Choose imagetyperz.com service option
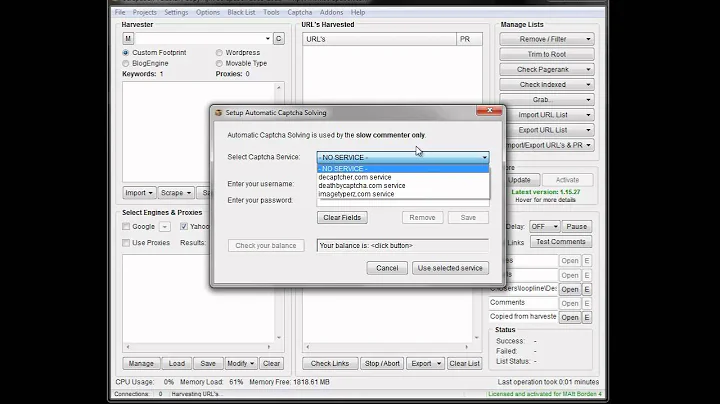 [403, 194]
